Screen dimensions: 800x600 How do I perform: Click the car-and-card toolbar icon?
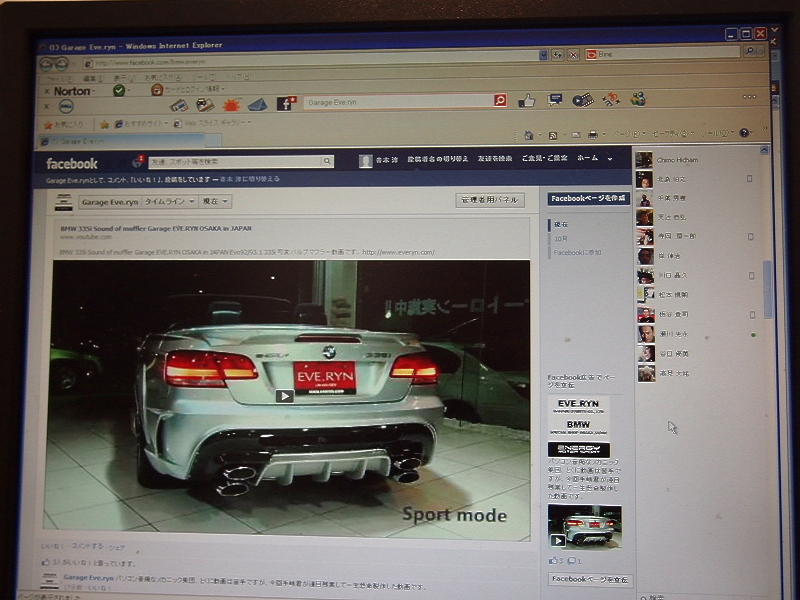coord(205,105)
